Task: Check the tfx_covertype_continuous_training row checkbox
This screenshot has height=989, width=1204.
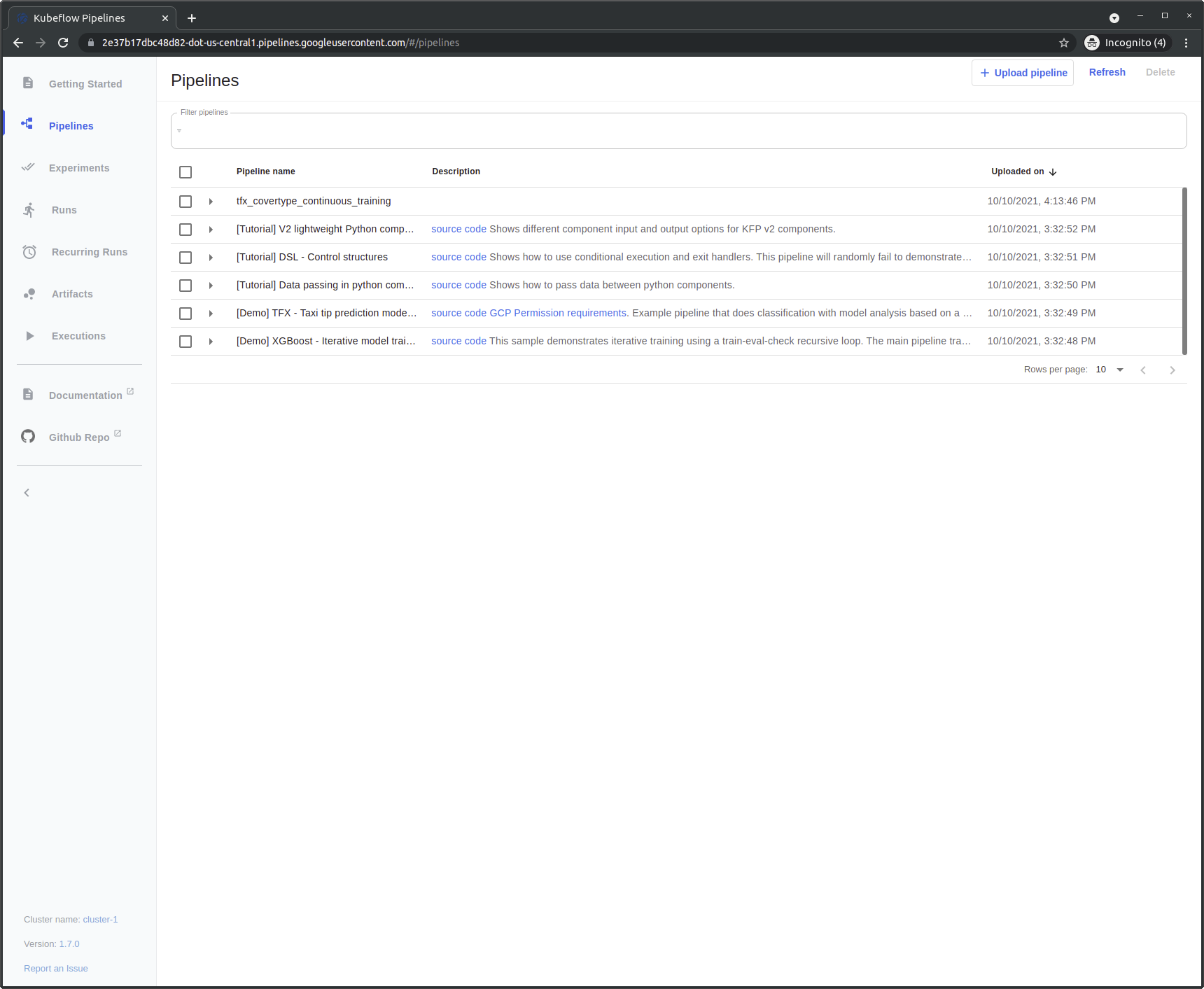Action: click(185, 202)
